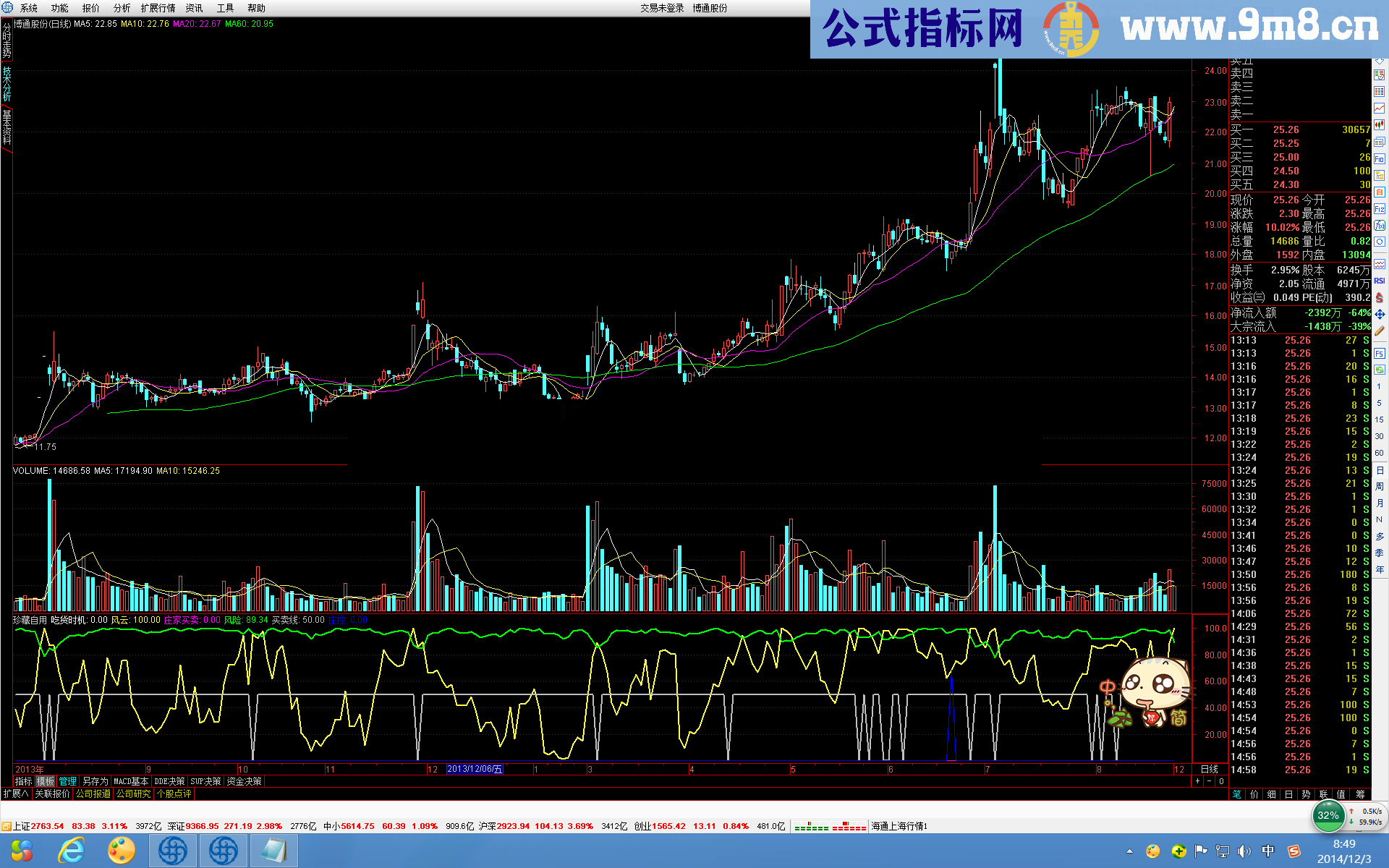The height and width of the screenshot is (868, 1389).
Task: Click the F10 company info icon
Action: 1380,158
